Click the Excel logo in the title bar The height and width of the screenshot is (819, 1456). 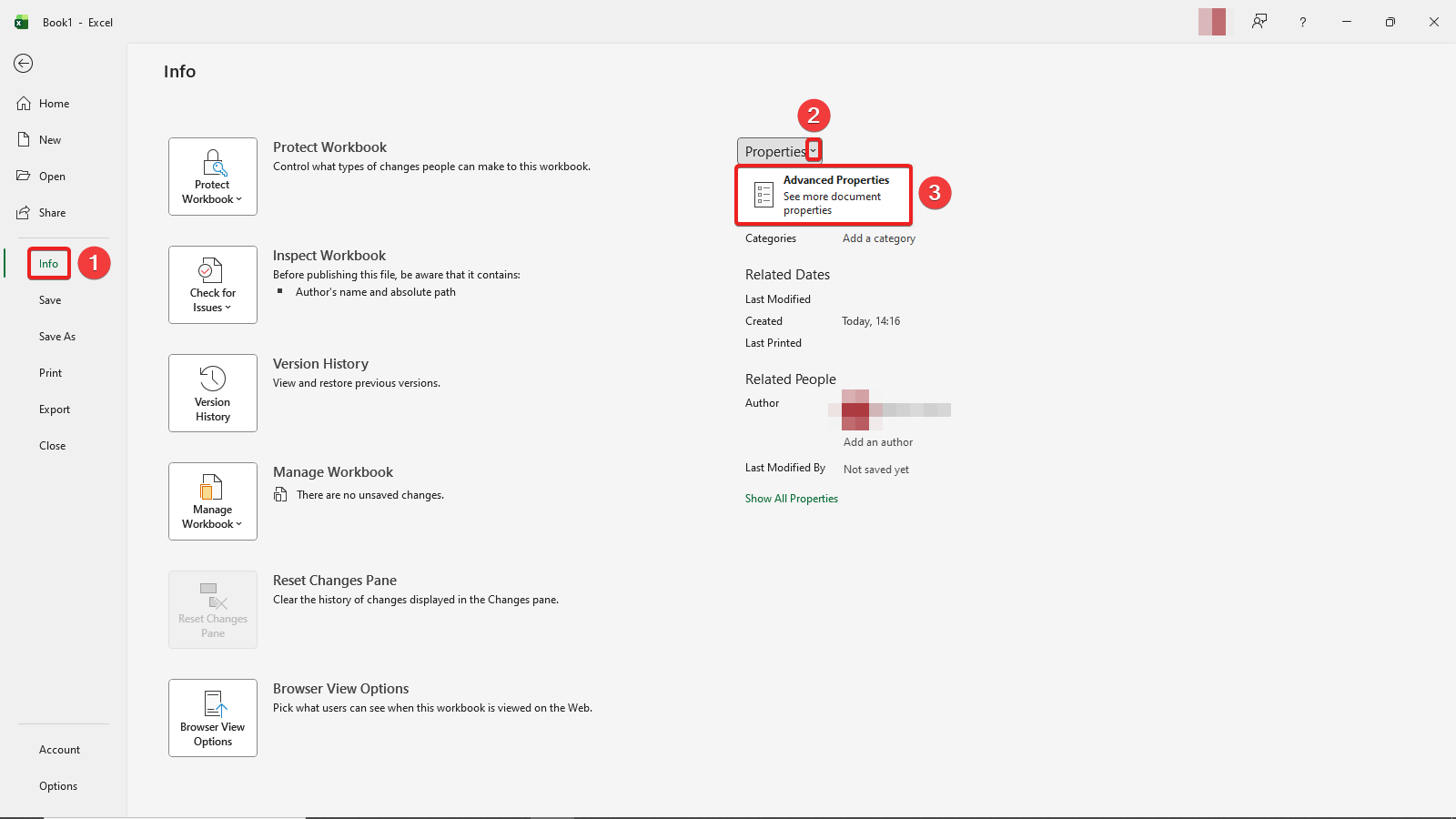[20, 21]
